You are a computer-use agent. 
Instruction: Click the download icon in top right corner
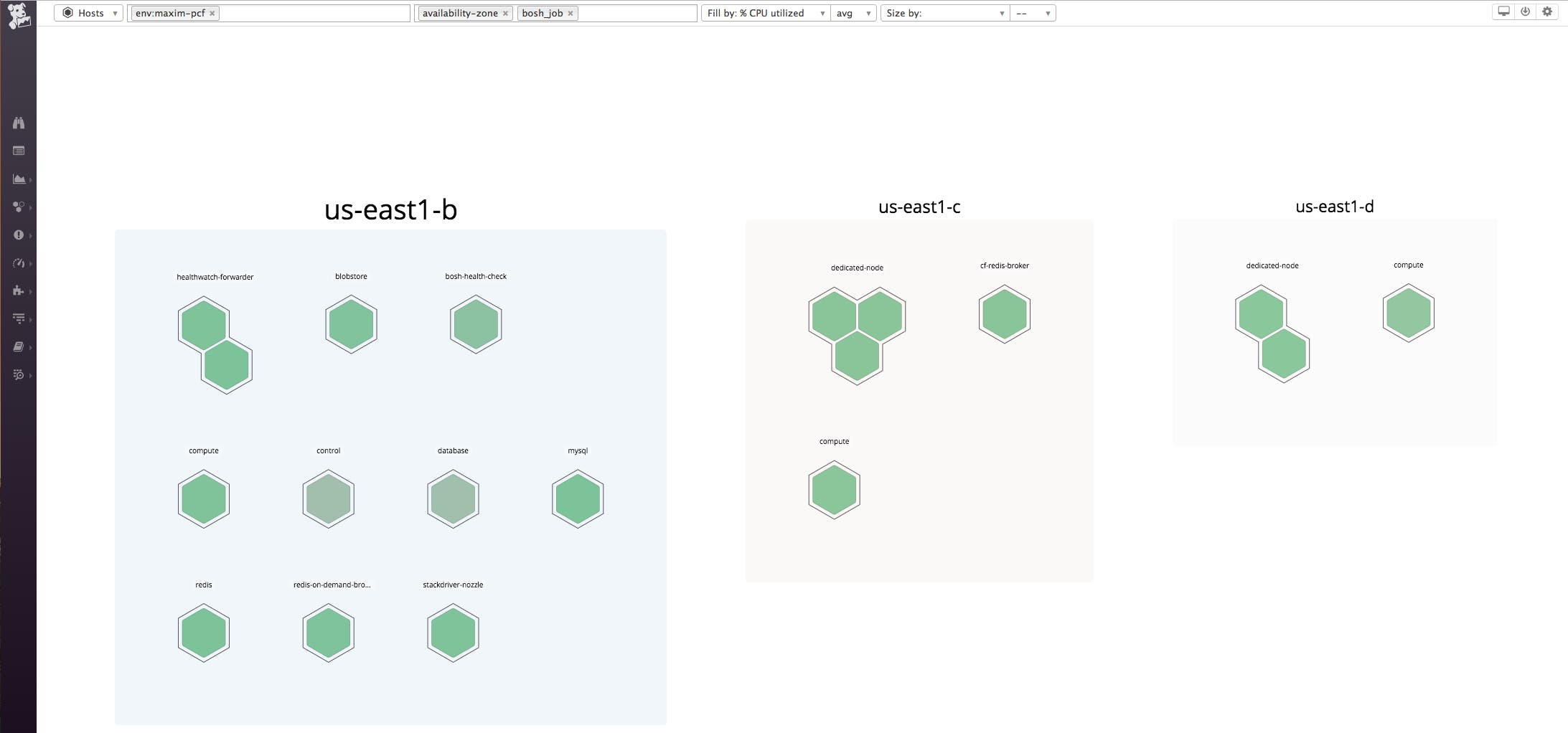[1526, 11]
